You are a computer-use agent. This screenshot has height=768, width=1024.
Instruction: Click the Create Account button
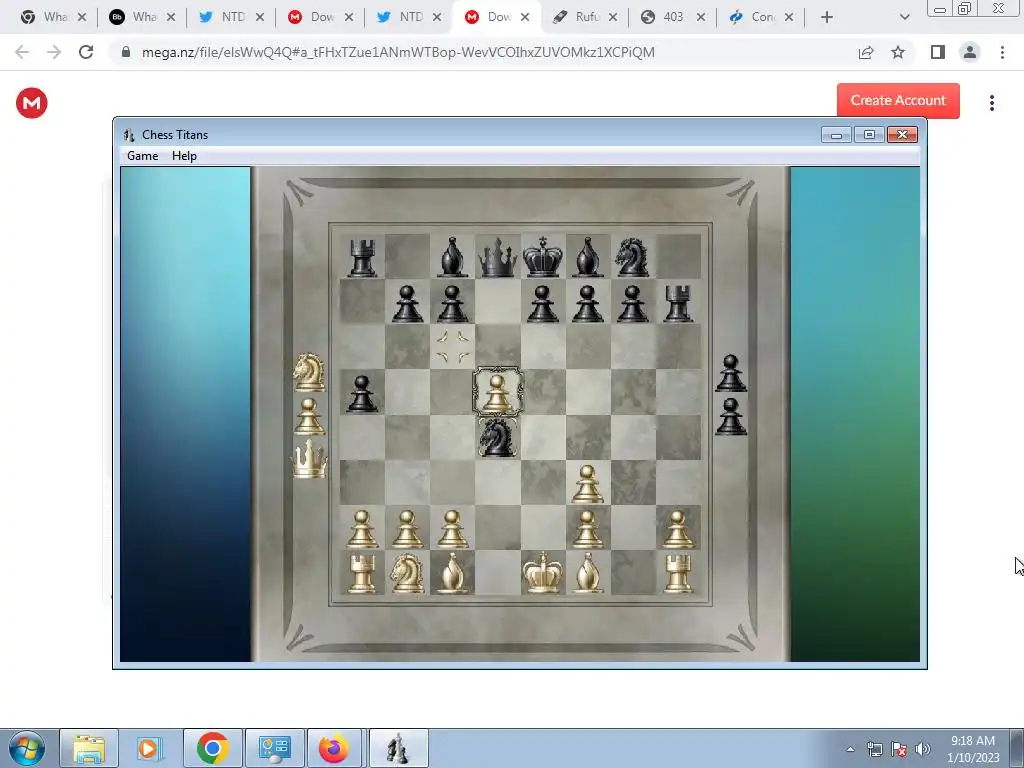click(x=898, y=101)
